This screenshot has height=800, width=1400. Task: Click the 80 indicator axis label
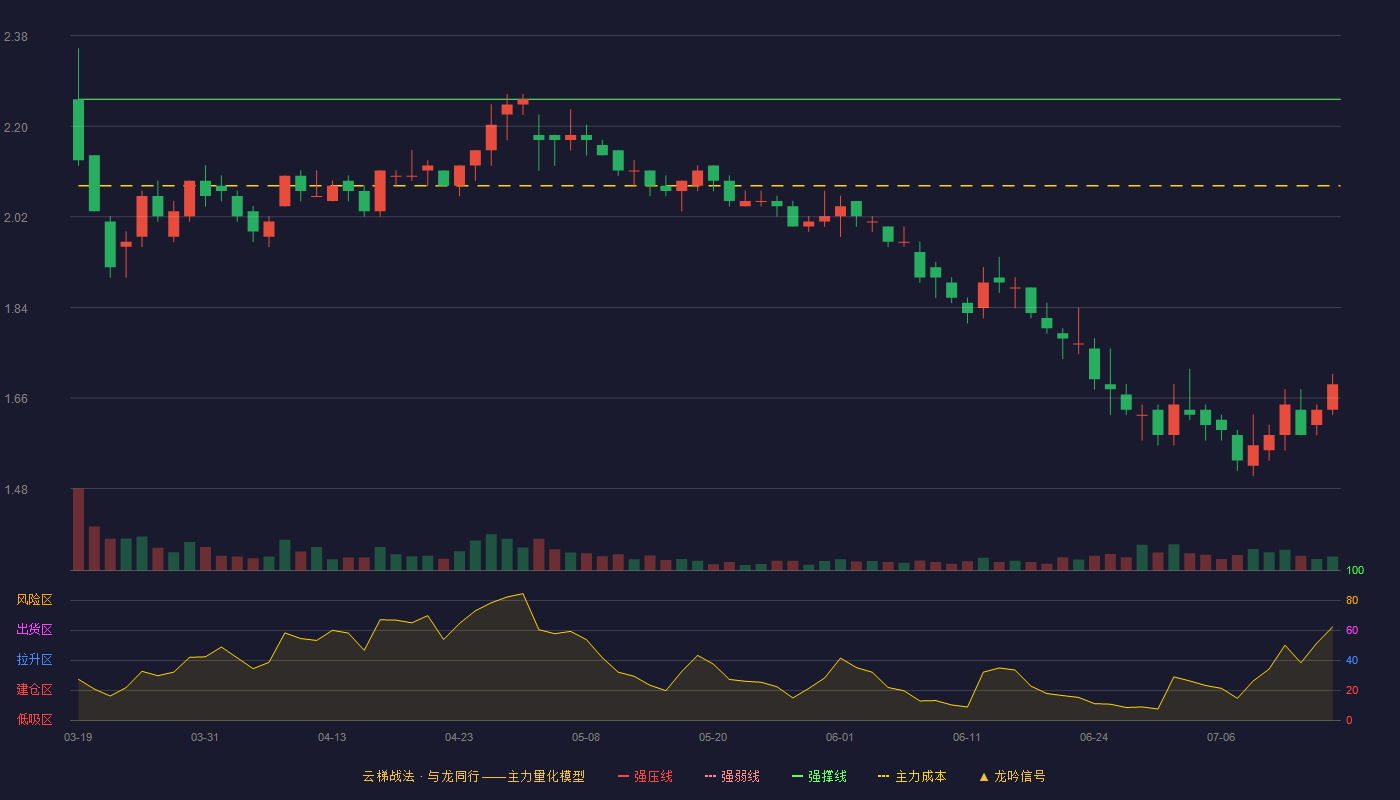1352,600
